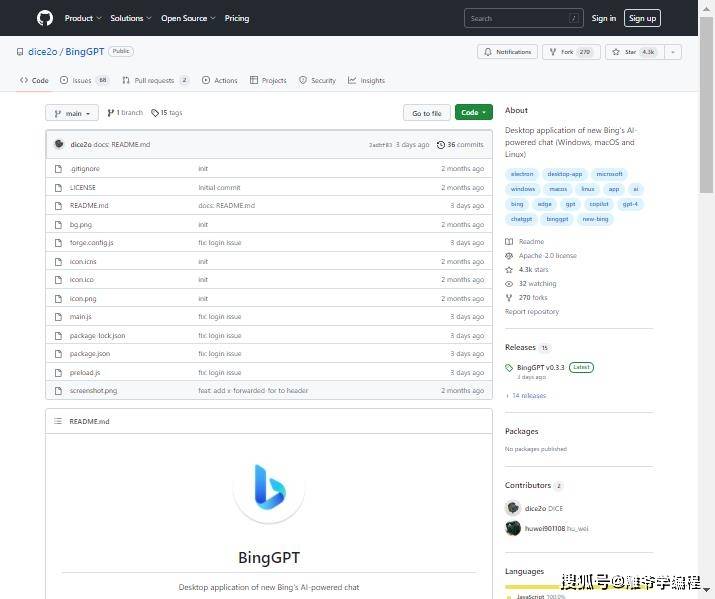Open the package.json file
This screenshot has height=599, width=715.
(x=90, y=354)
